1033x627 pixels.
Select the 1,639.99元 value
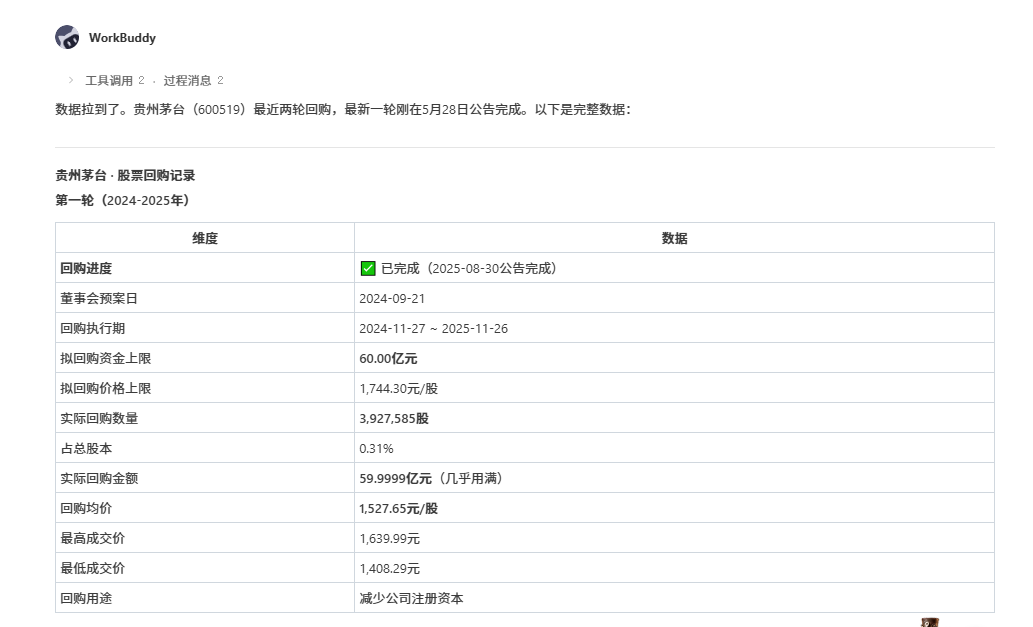389,538
